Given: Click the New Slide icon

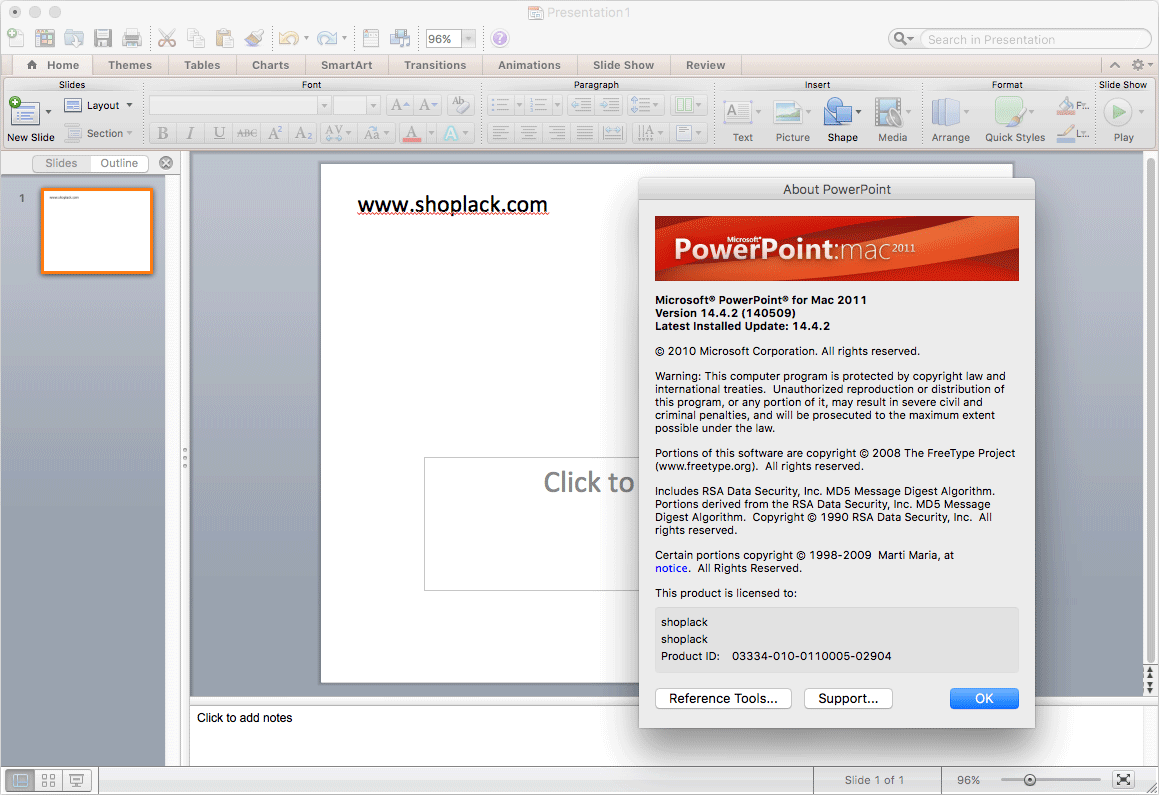Looking at the screenshot, I should (24, 112).
